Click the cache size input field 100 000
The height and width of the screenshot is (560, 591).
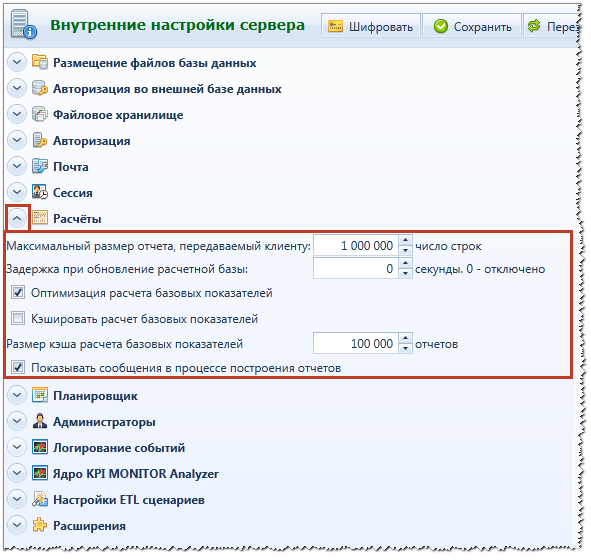tap(355, 343)
